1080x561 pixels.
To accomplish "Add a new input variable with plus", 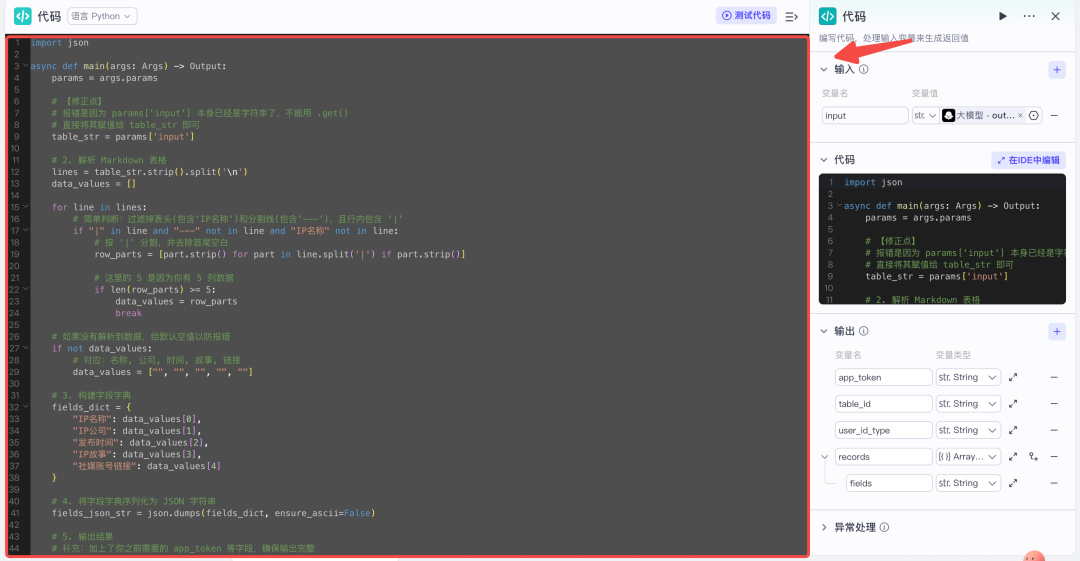I will [1057, 70].
